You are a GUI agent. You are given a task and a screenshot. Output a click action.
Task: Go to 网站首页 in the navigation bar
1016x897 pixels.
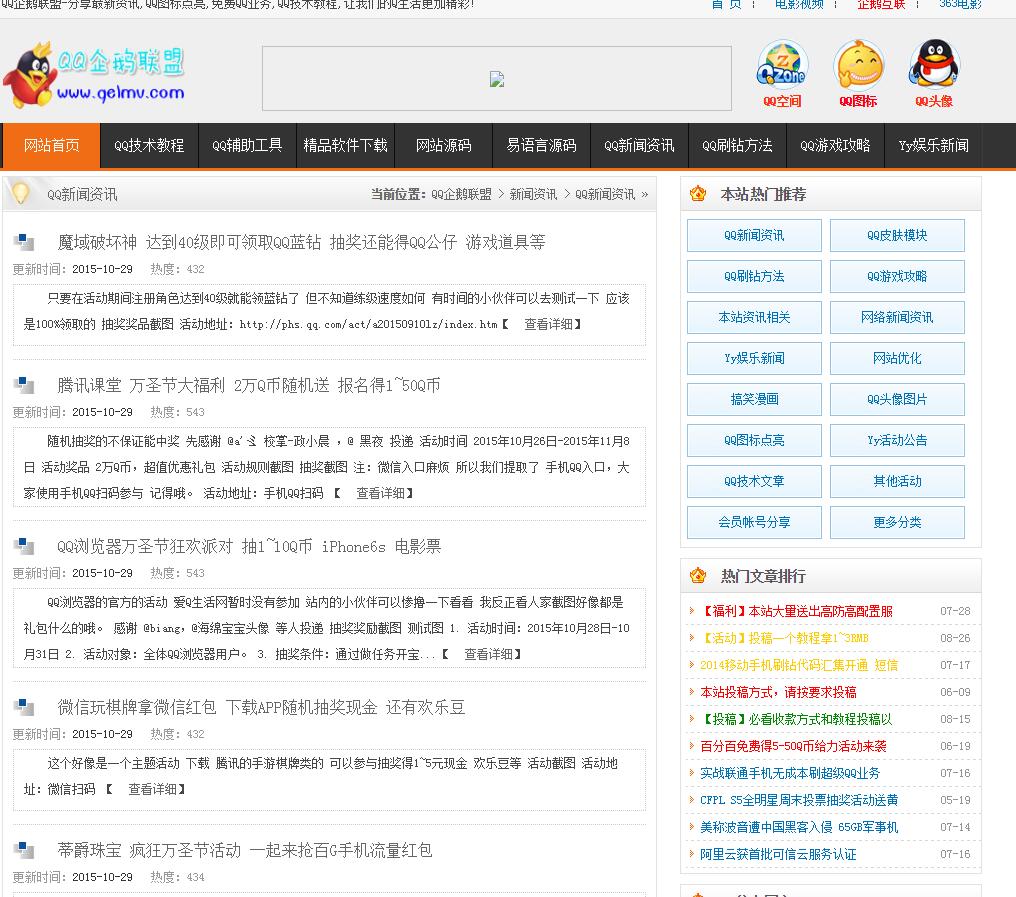52,145
